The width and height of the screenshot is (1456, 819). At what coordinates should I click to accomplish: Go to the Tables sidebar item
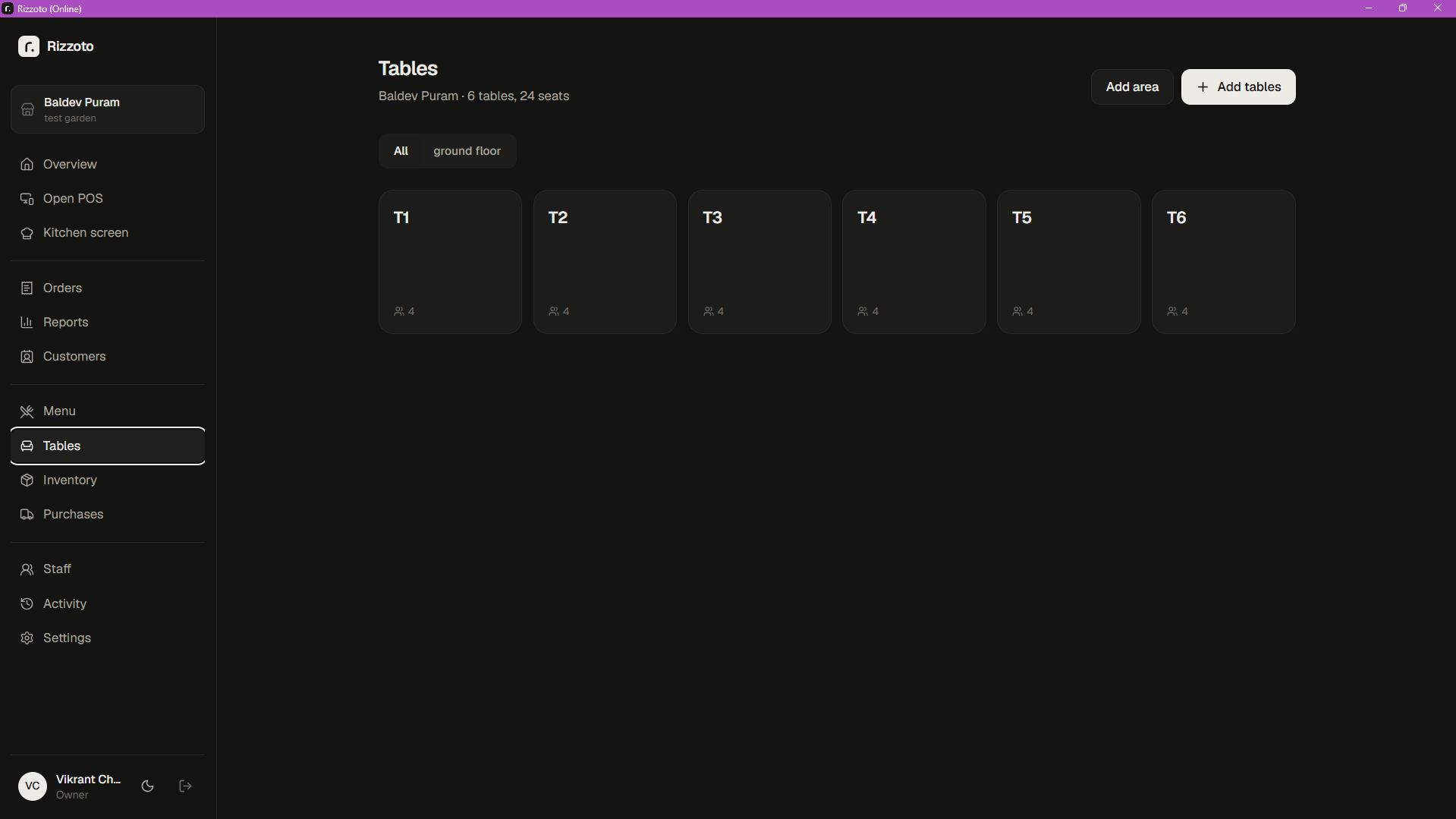(x=108, y=446)
